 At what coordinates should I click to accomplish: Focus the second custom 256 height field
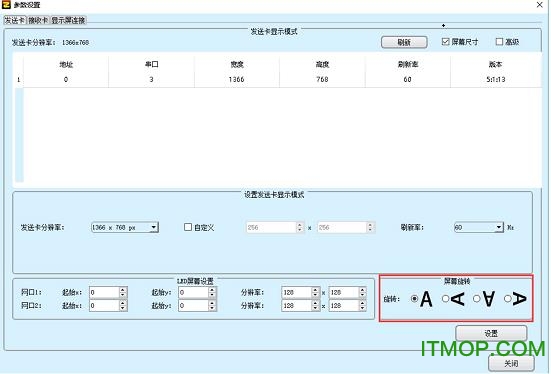[x=342, y=227]
